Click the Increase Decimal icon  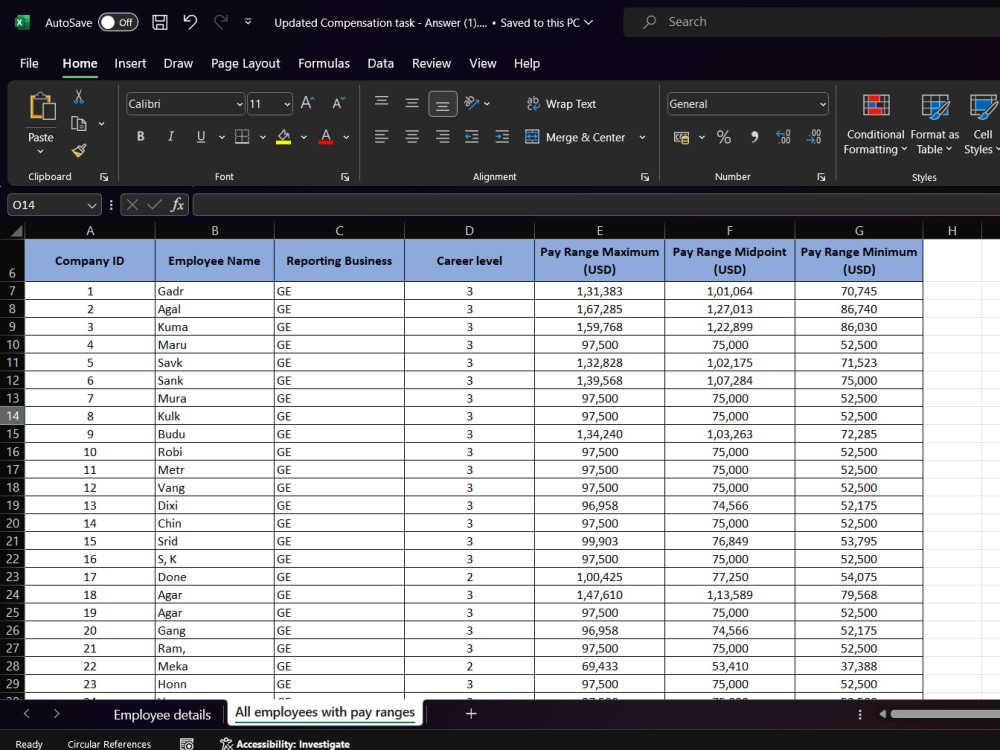point(781,137)
